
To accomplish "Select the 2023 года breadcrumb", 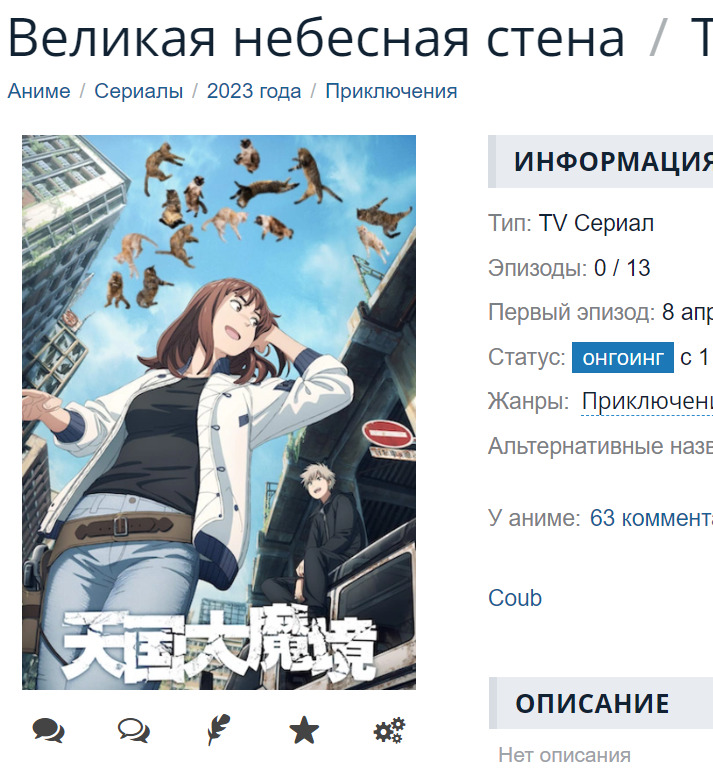I will [254, 91].
